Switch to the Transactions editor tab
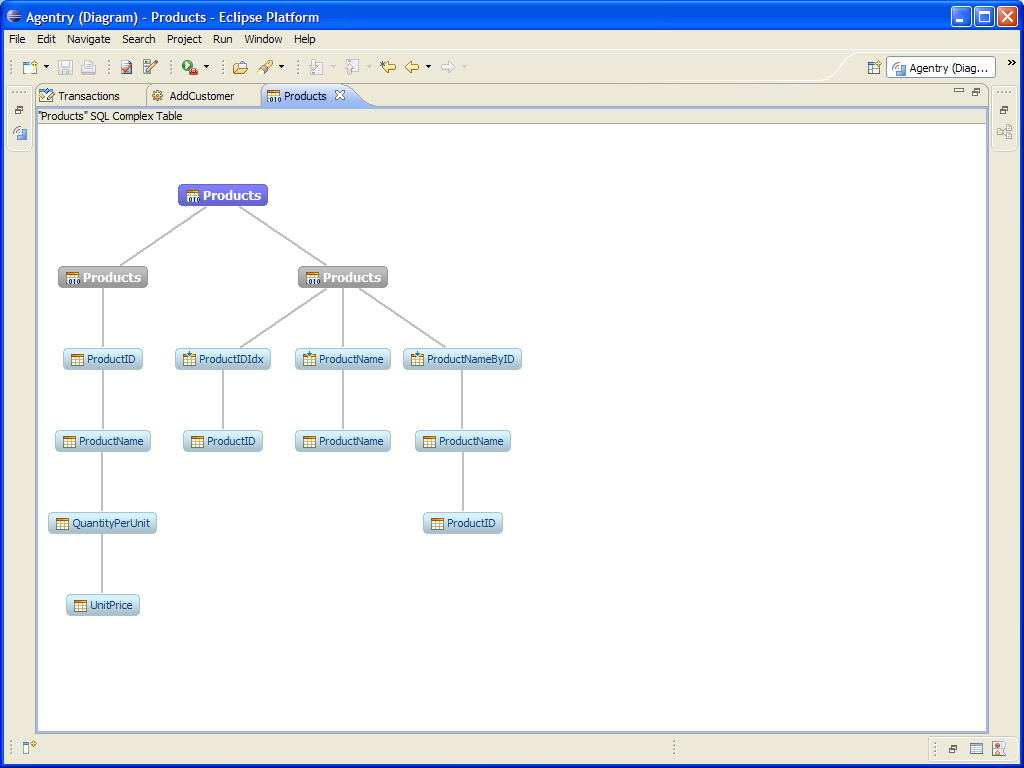The width and height of the screenshot is (1024, 768). (x=90, y=96)
